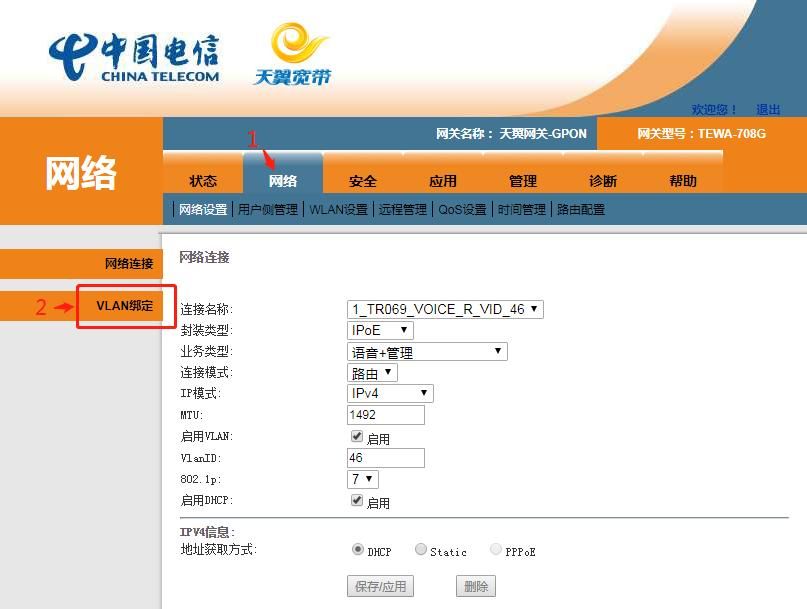This screenshot has height=609, width=807.
Task: Expand the 802.1p priority dropdown
Action: tap(363, 479)
